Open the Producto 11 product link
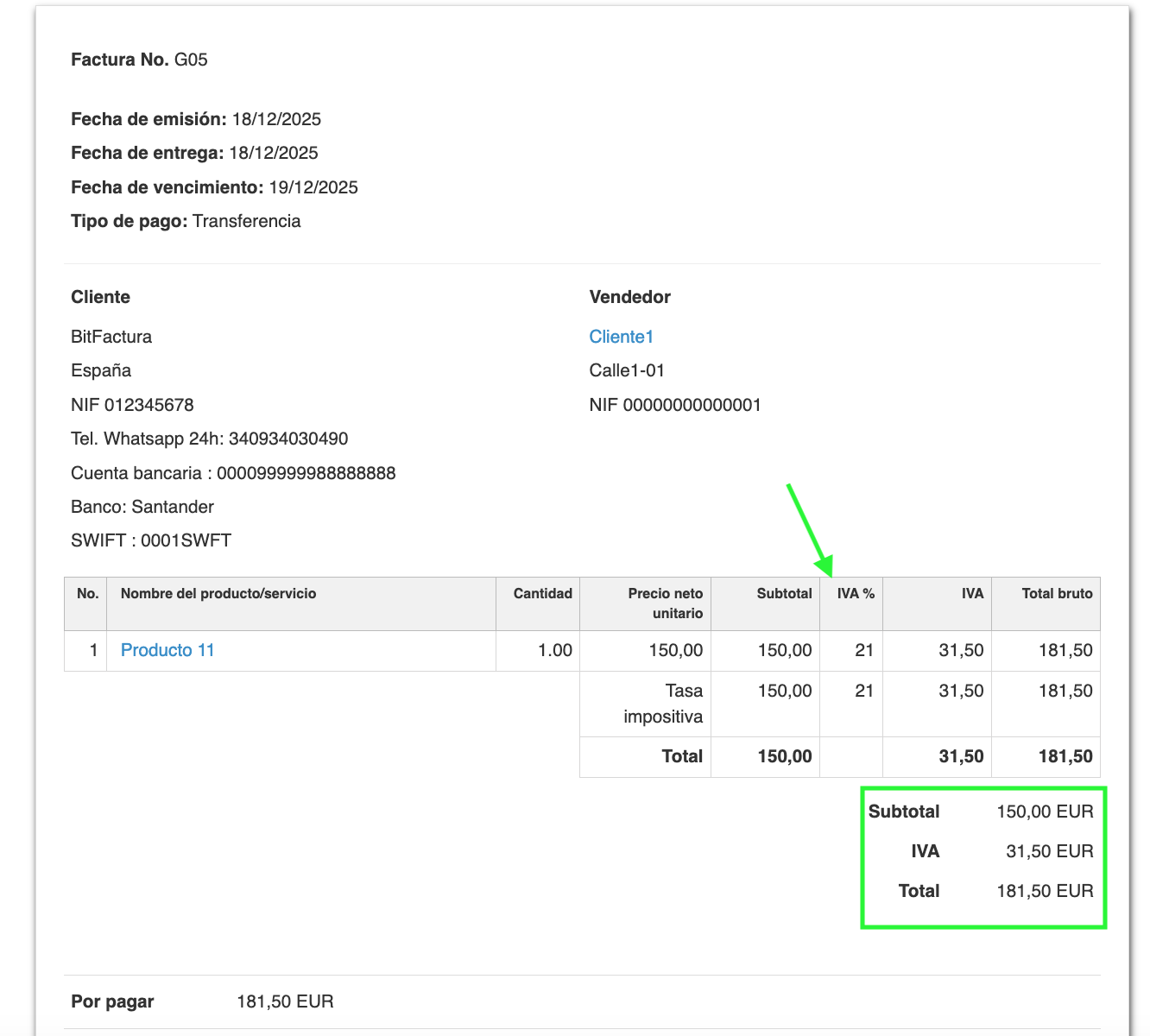Viewport: 1150px width, 1036px height. point(167,650)
